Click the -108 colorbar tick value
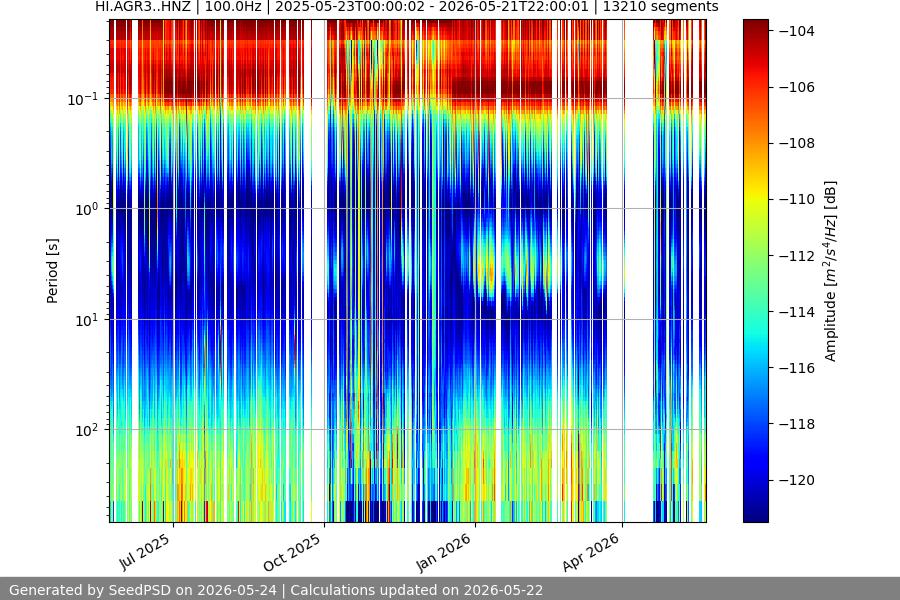 pos(797,144)
